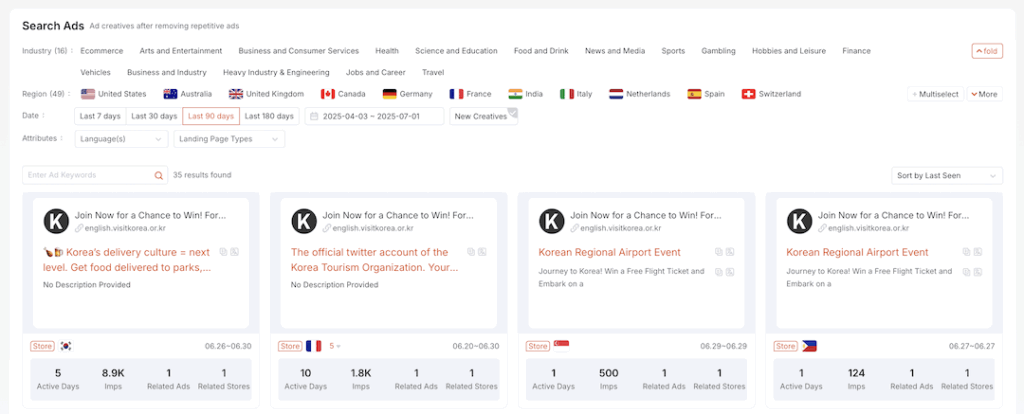
Task: Expand More regions list
Action: pyautogui.click(x=985, y=94)
